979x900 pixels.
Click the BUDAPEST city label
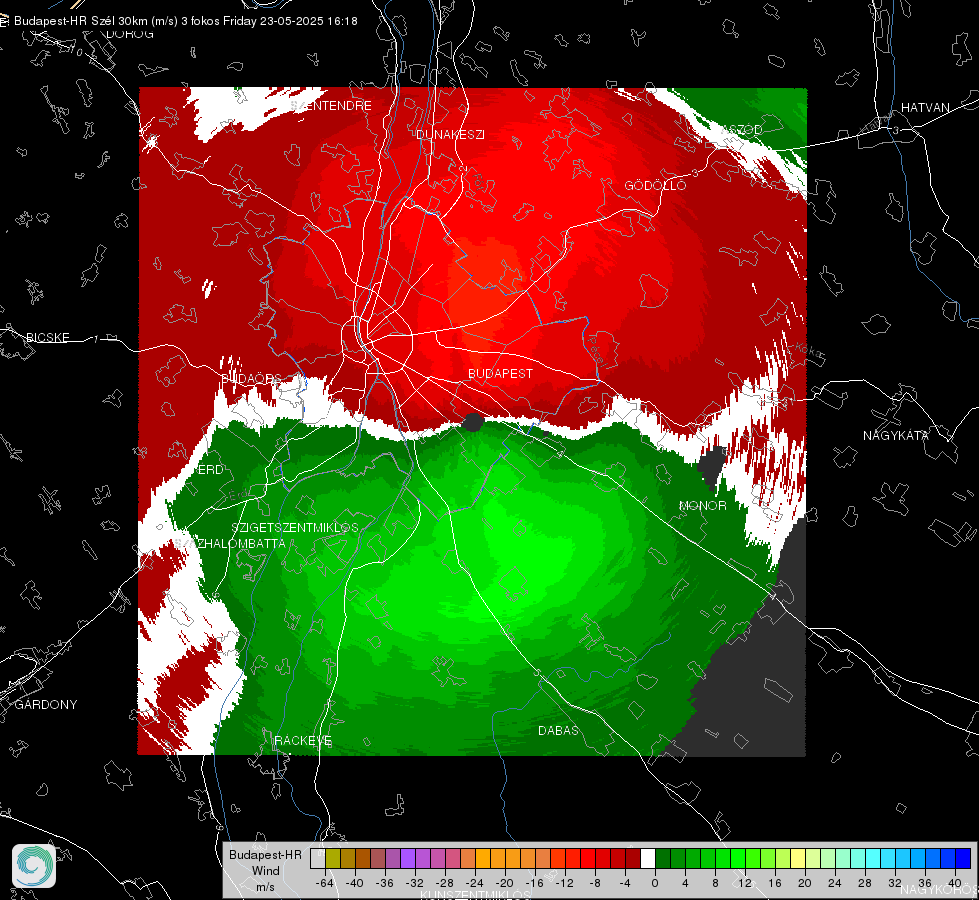click(501, 373)
